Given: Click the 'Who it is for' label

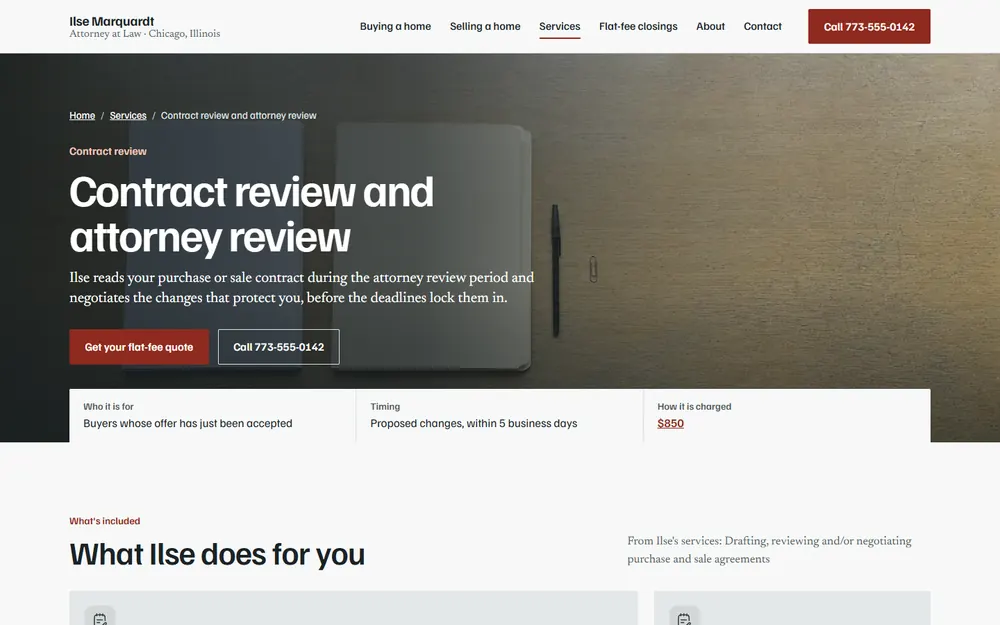Looking at the screenshot, I should point(108,406).
